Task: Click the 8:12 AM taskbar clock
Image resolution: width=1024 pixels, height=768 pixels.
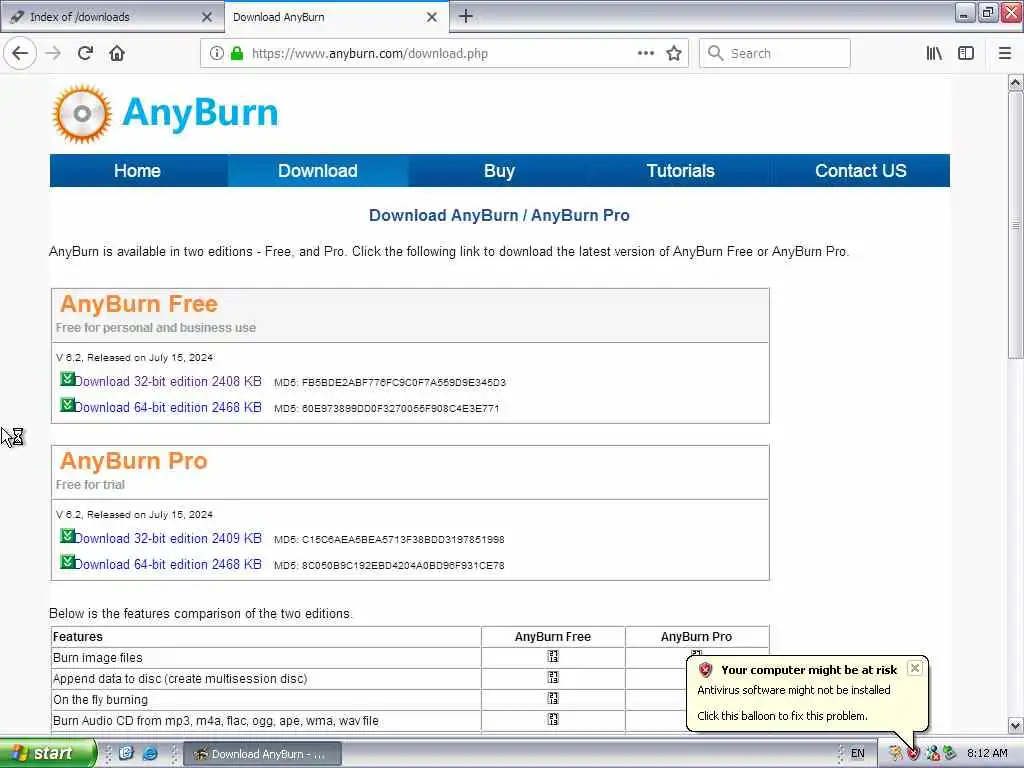Action: [987, 754]
